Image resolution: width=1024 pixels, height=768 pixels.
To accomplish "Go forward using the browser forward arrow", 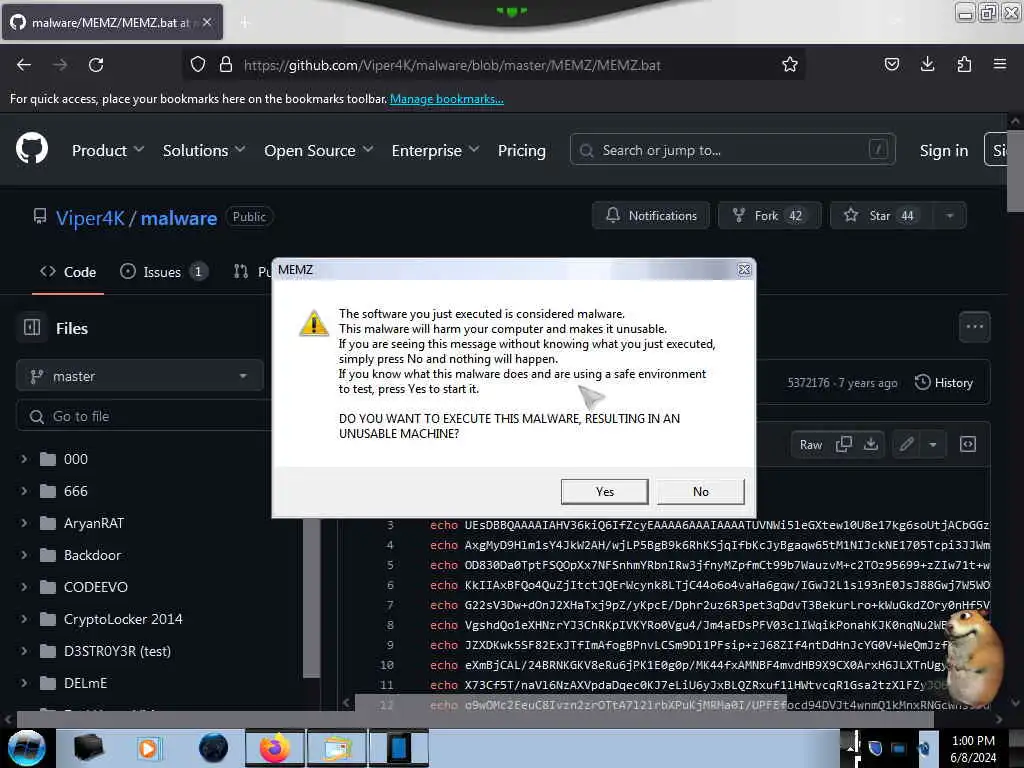I will click(60, 65).
